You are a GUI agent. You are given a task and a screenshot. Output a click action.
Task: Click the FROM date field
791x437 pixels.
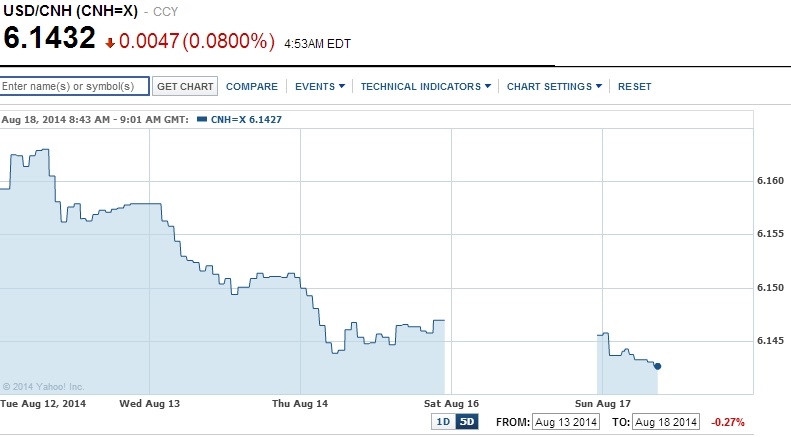tap(566, 422)
